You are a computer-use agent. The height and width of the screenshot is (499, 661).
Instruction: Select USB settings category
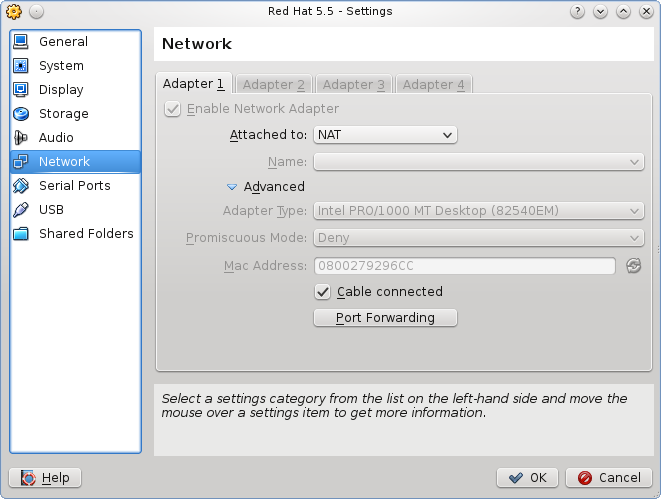75,209
